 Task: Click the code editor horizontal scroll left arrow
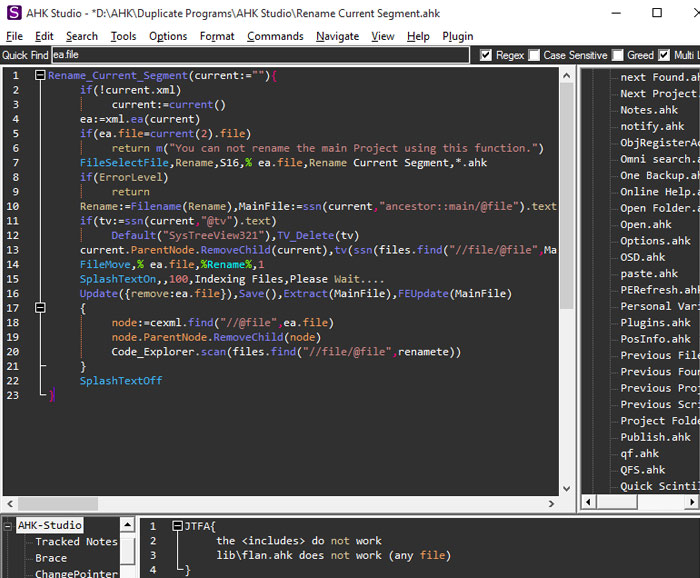tap(10, 504)
